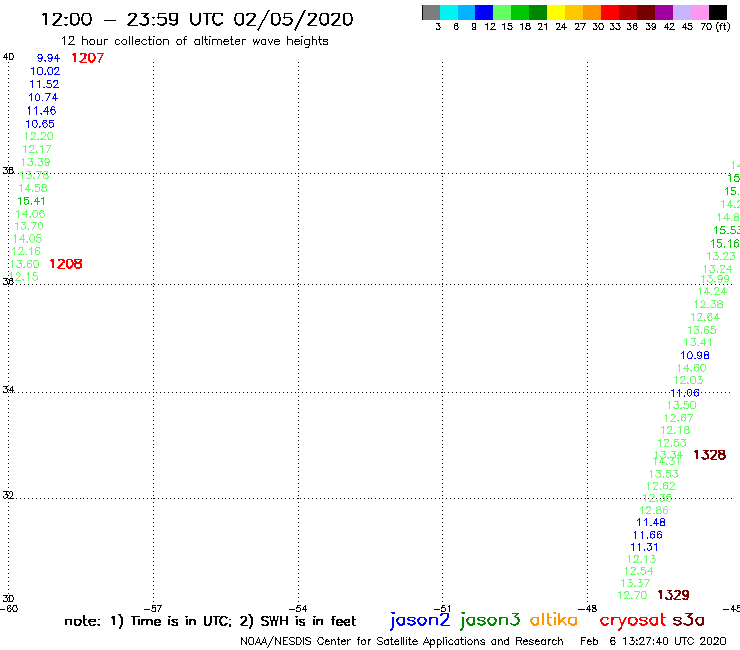Click wave height value 13.39

point(35,162)
